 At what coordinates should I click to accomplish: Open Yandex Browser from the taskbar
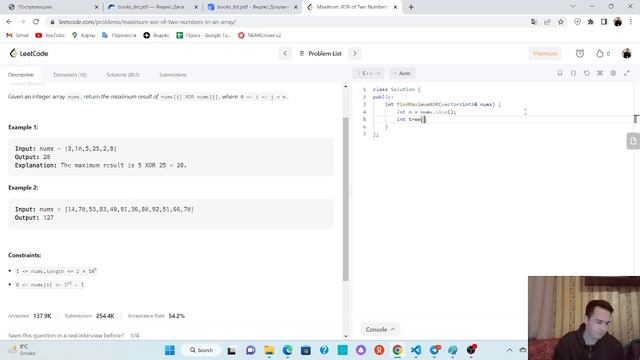click(379, 350)
